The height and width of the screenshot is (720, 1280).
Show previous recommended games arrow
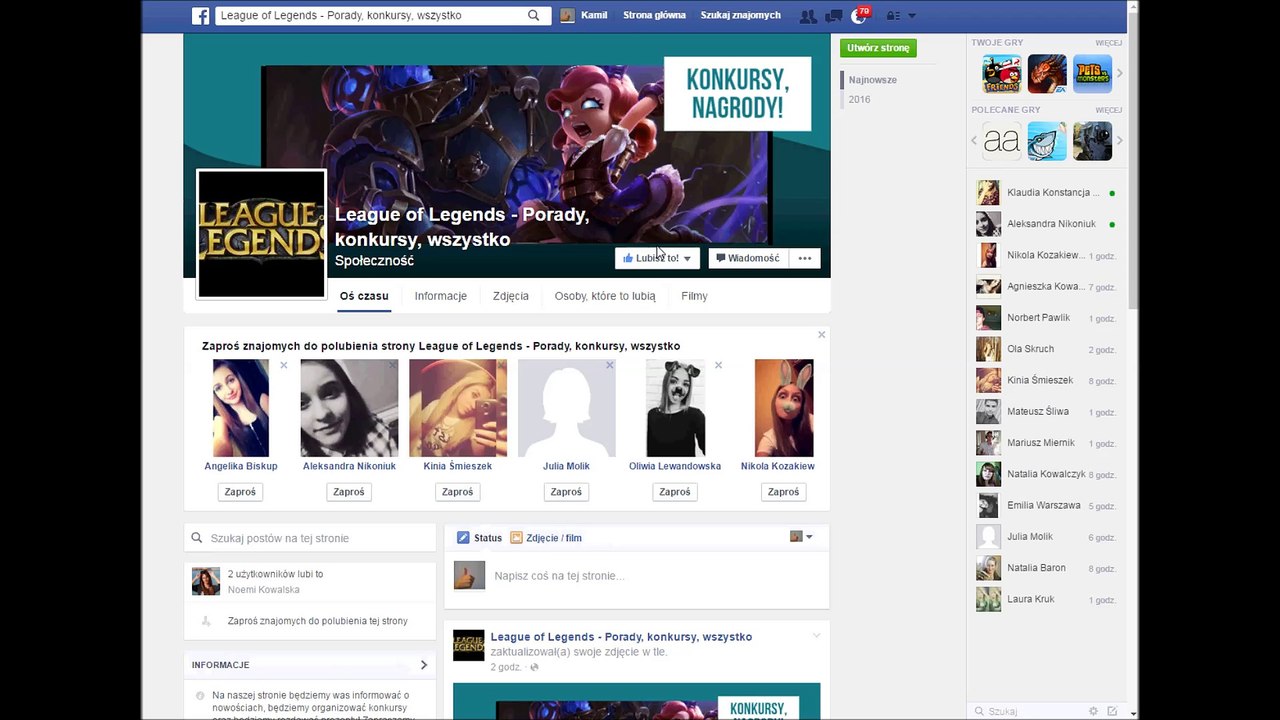point(974,141)
